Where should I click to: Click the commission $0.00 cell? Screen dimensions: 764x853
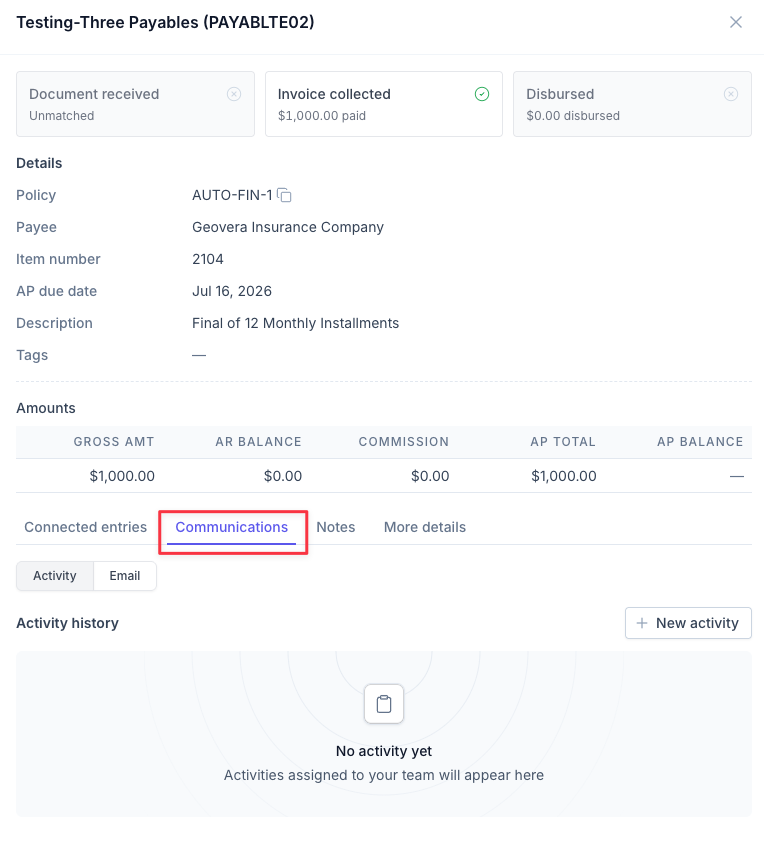430,476
